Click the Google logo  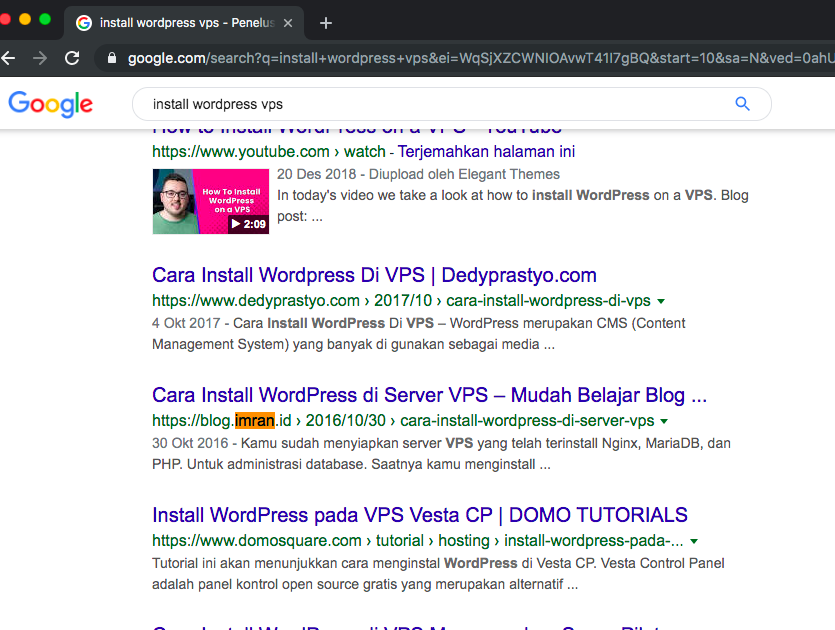pyautogui.click(x=50, y=104)
